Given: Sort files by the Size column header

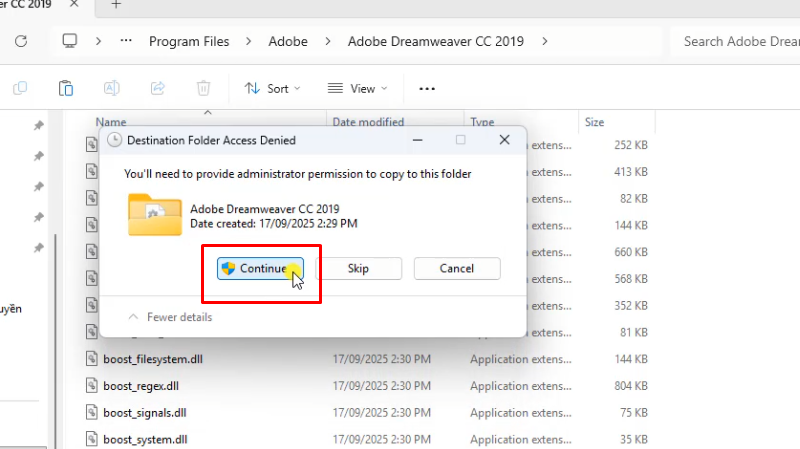Looking at the screenshot, I should tap(594, 122).
